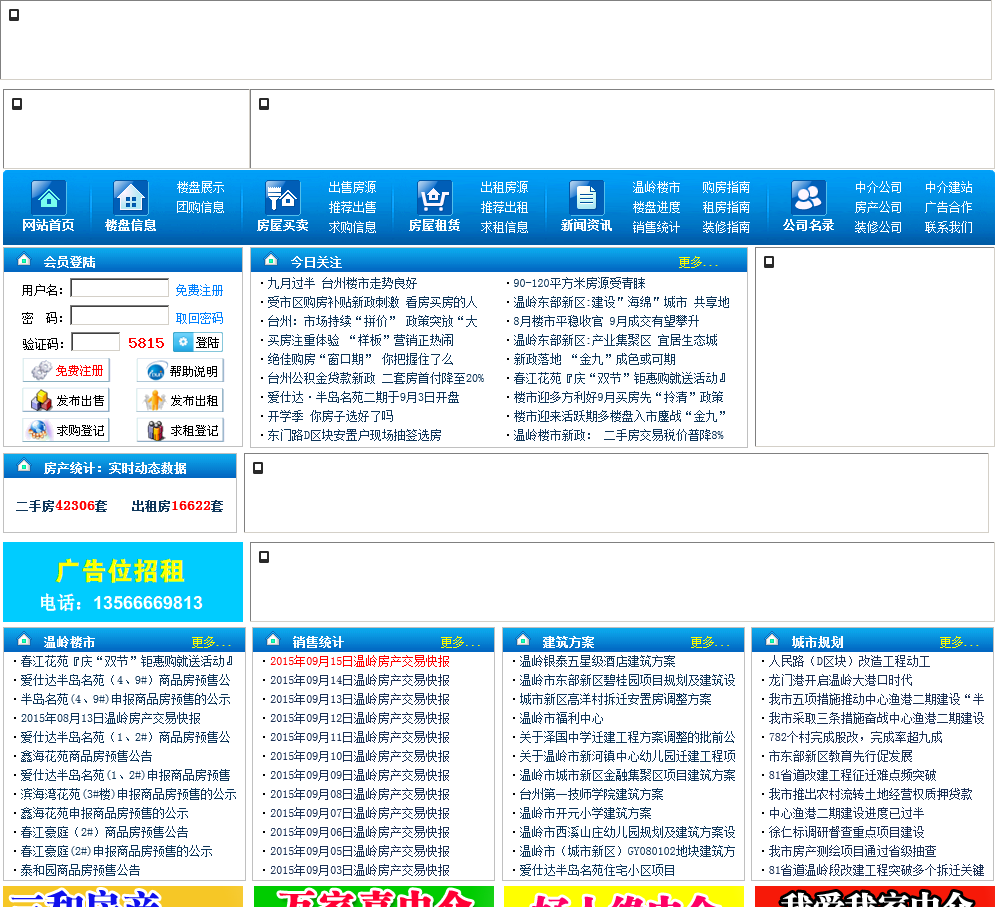This screenshot has height=907, width=998.
Task: Open 楼盘进度 in navigation
Action: (656, 207)
